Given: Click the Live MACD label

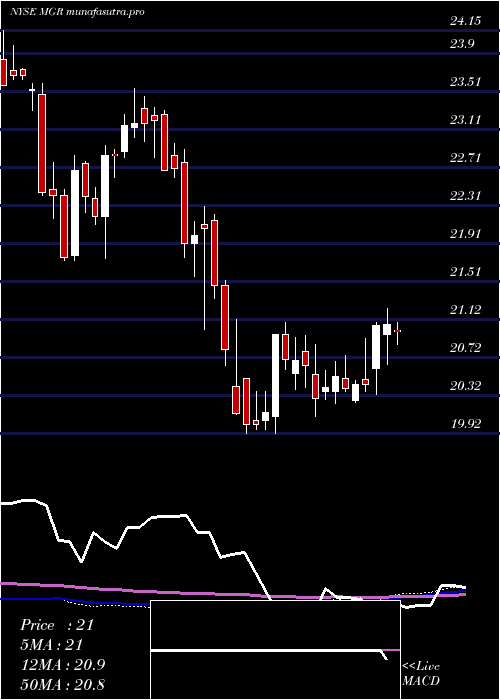Looking at the screenshot, I should tap(421, 673).
